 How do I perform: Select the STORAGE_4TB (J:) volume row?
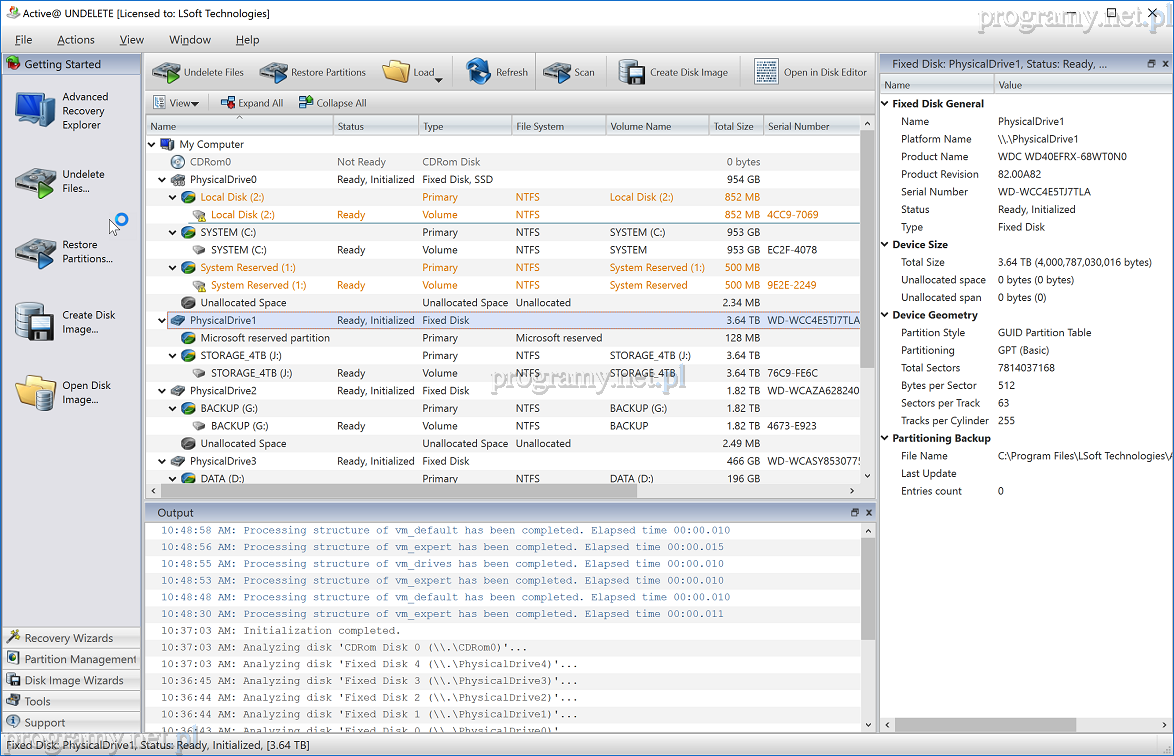tap(251, 373)
